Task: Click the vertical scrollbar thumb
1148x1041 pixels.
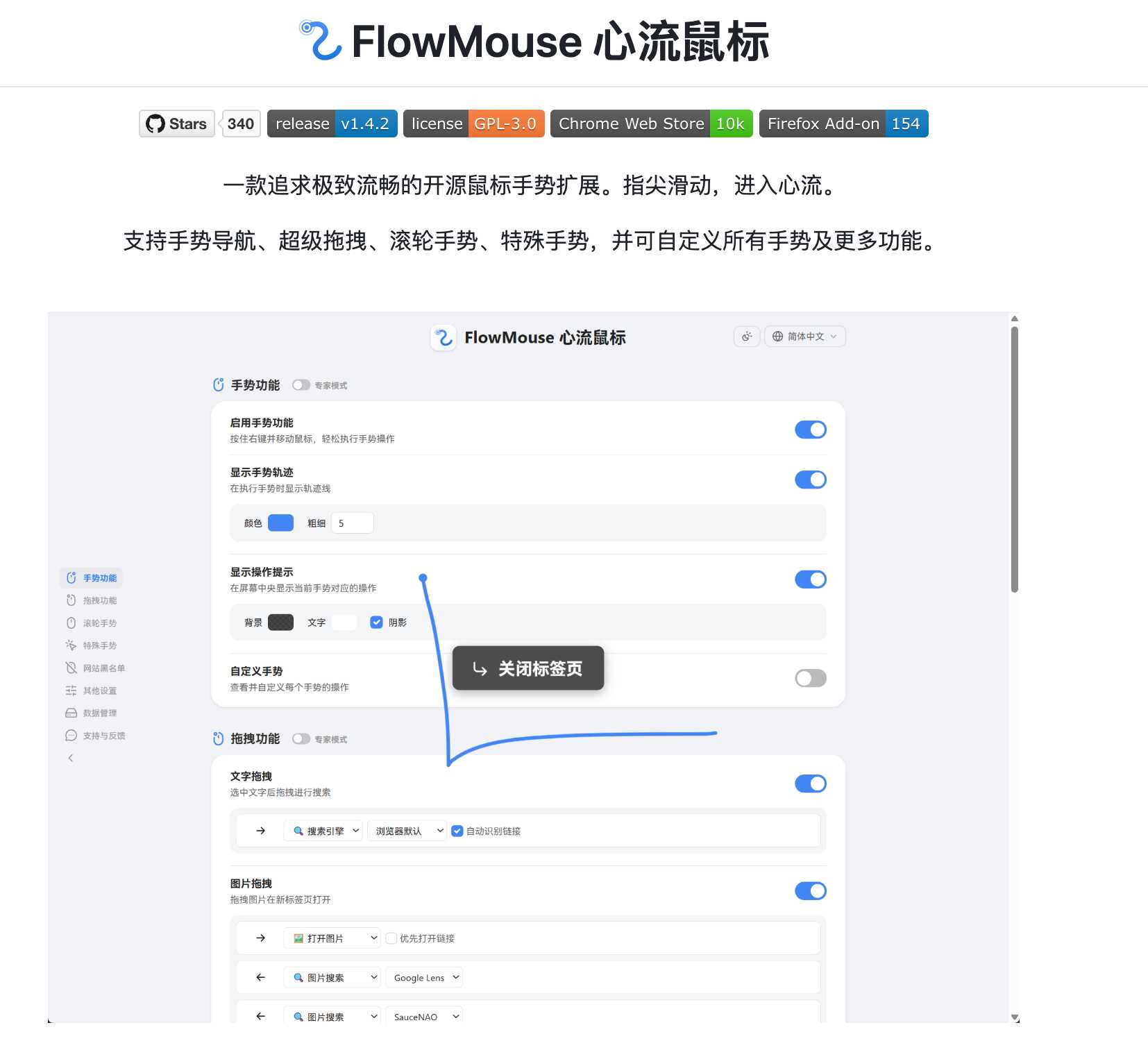Action: click(1015, 459)
